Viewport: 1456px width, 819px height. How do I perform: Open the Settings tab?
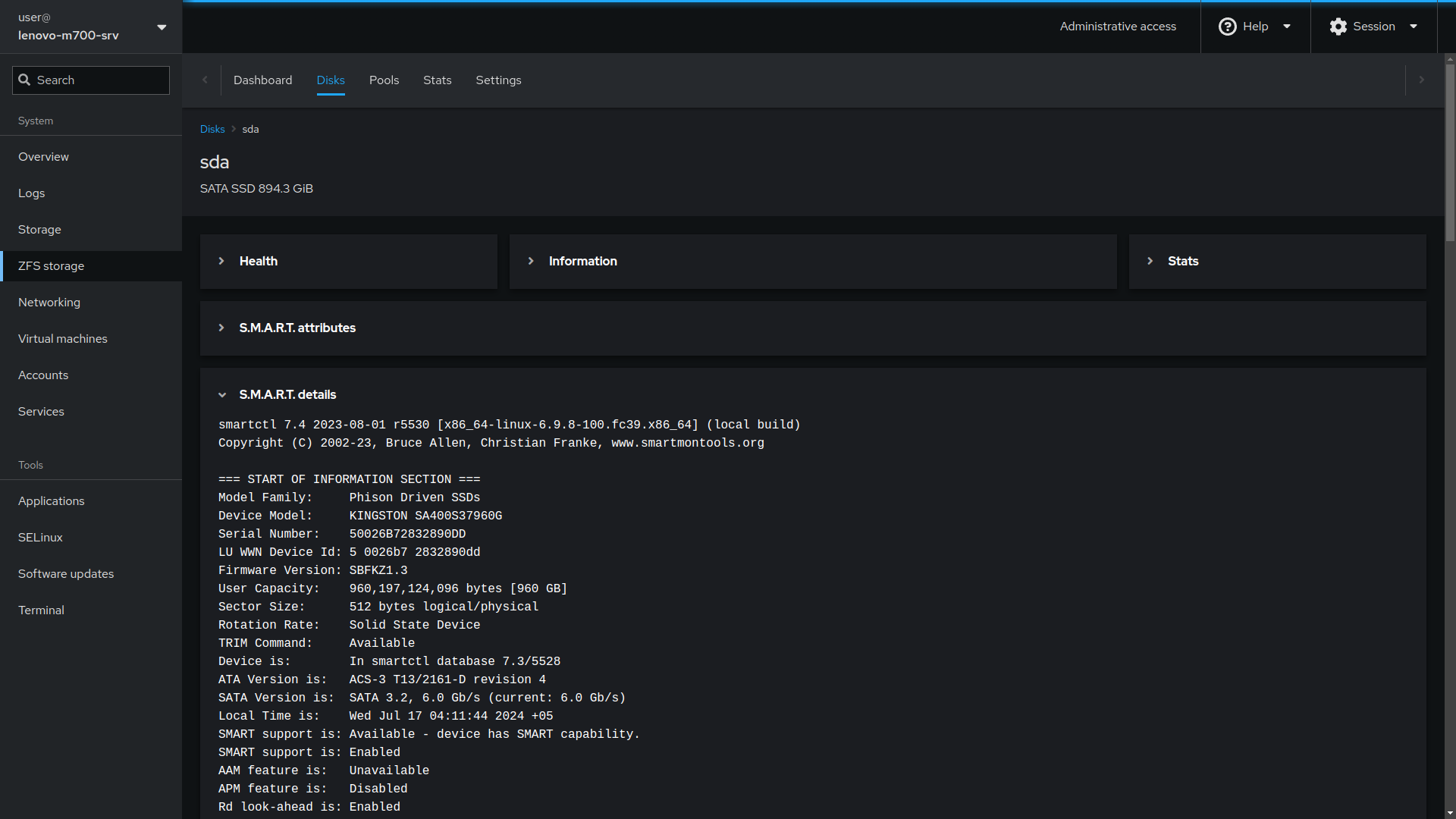[498, 80]
